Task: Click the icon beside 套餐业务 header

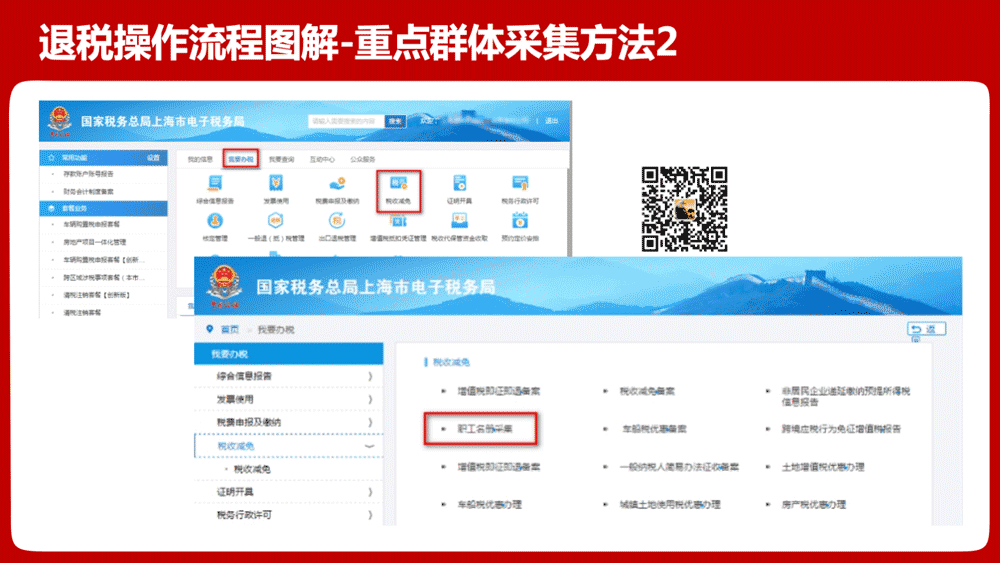Action: tap(51, 208)
